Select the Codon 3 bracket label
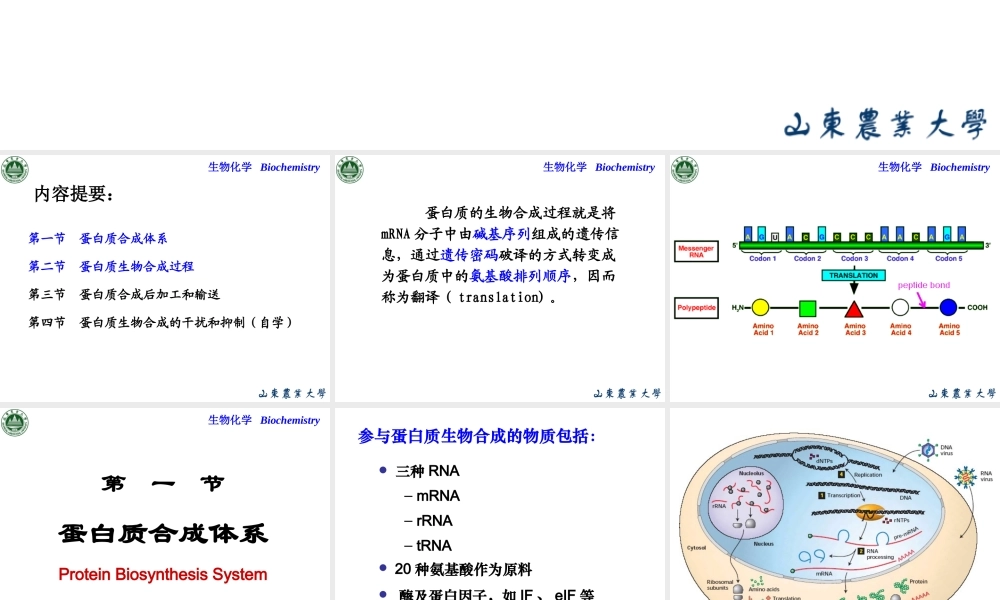 pos(854,258)
